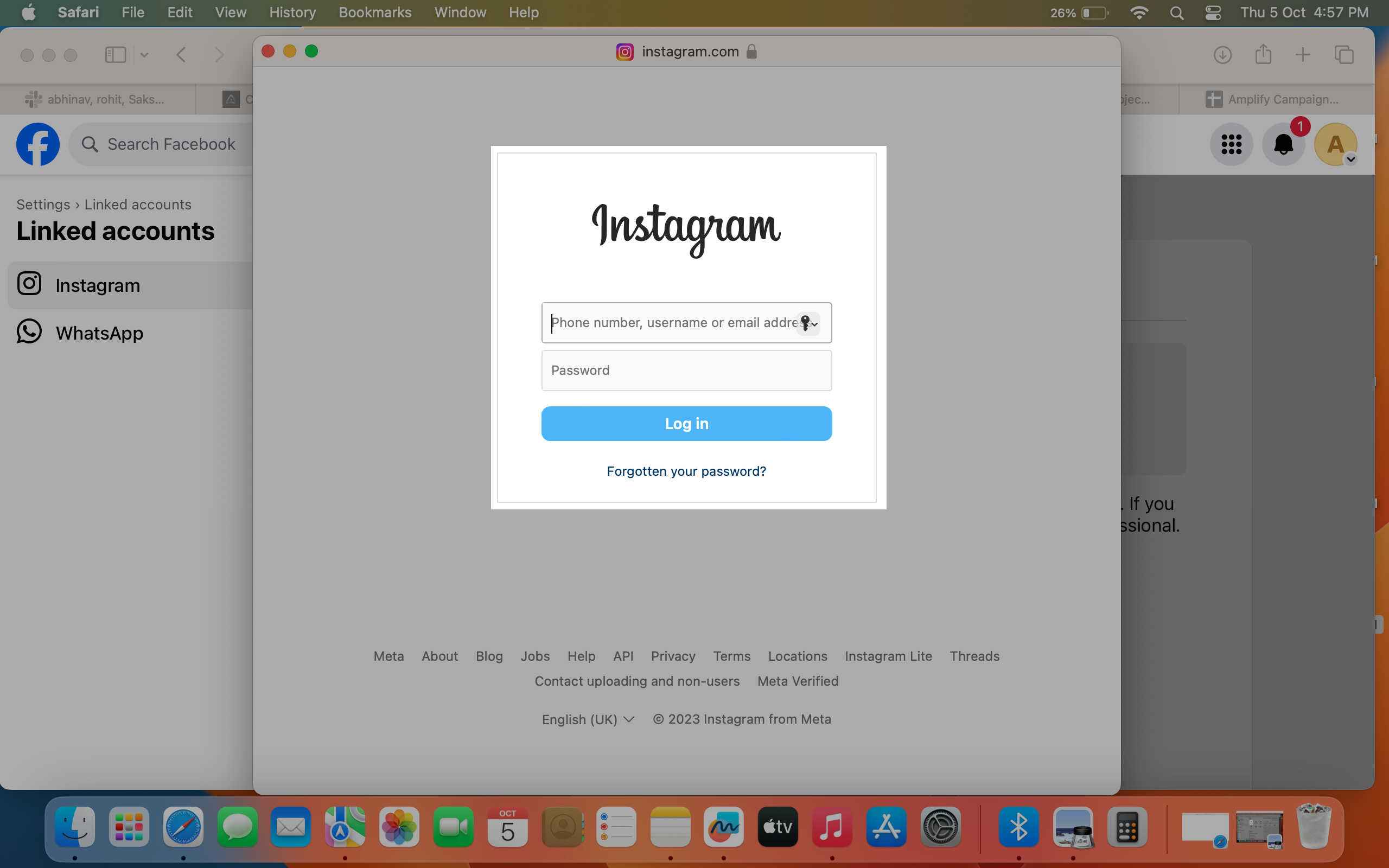The width and height of the screenshot is (1389, 868).
Task: Open Calendar from the Dock
Action: point(507,827)
